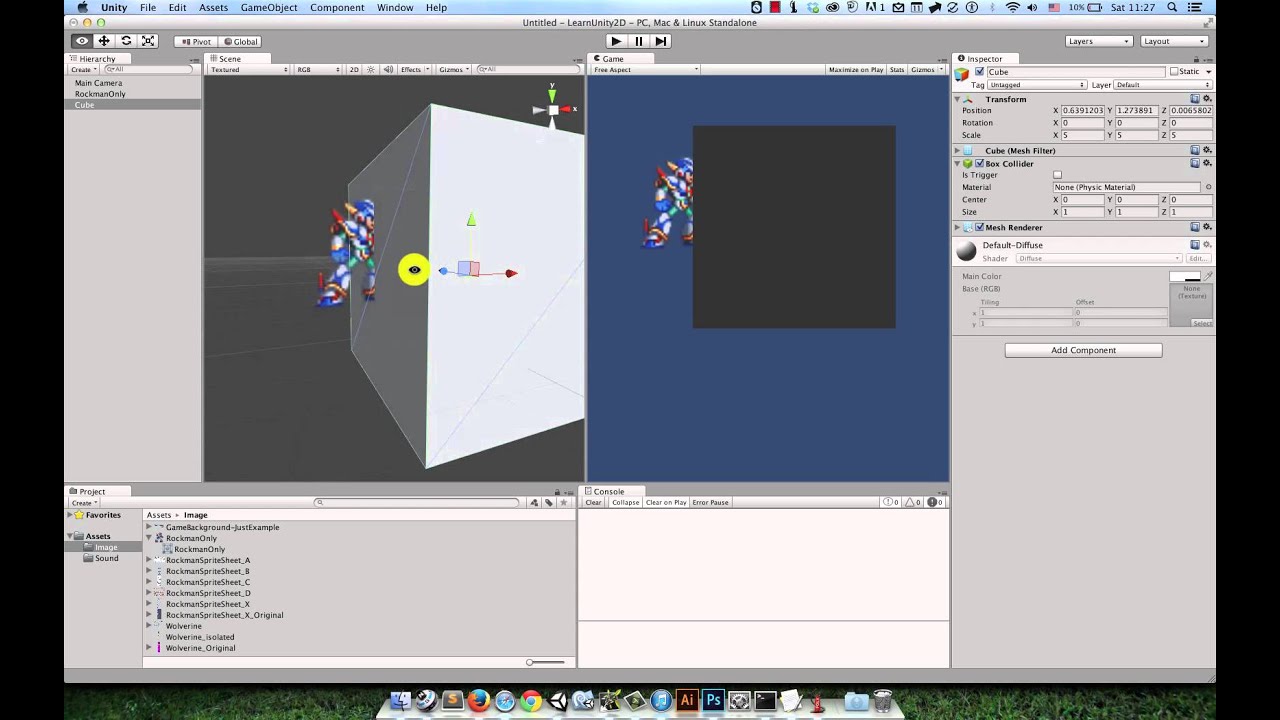Toggle Maximize on Play in Game view
Viewport: 1280px width, 720px height.
856,70
